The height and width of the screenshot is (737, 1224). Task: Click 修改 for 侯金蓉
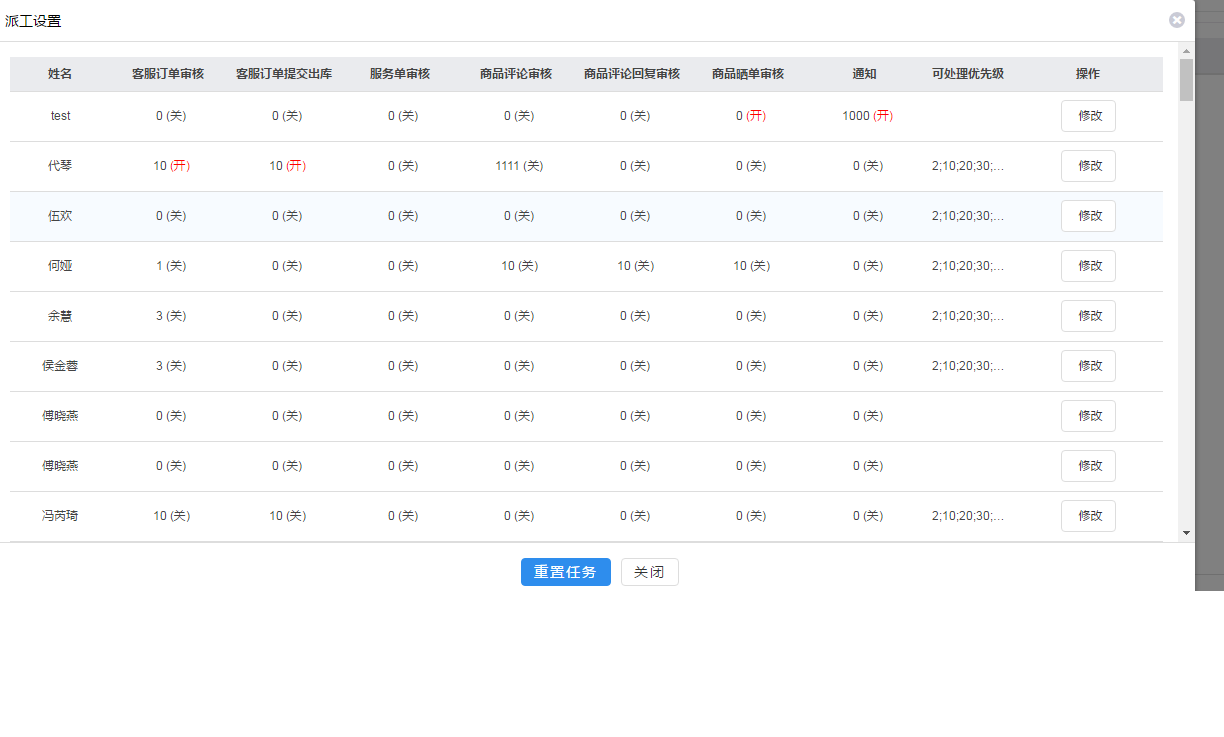pos(1088,366)
